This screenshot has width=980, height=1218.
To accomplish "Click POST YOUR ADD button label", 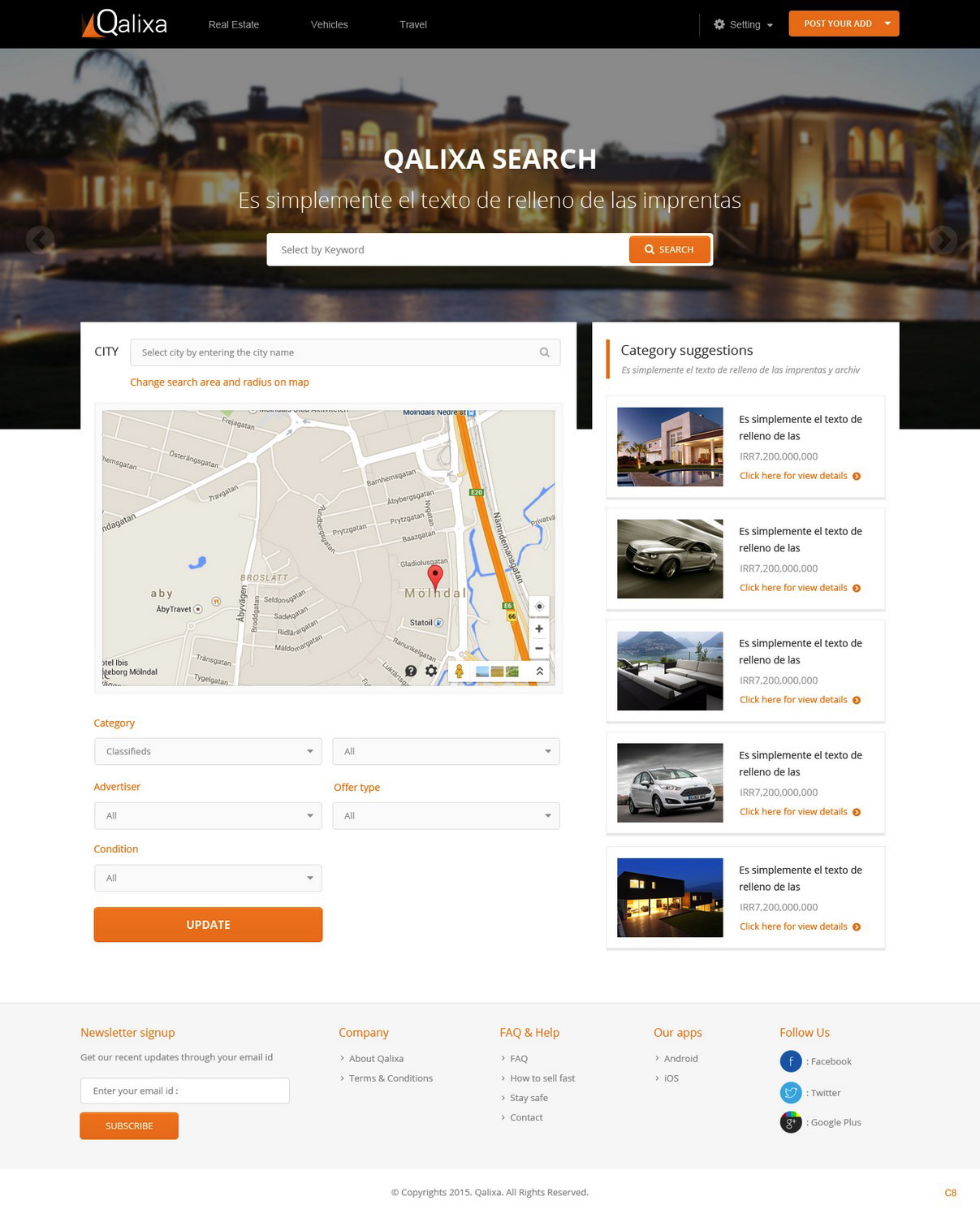I will 838,24.
